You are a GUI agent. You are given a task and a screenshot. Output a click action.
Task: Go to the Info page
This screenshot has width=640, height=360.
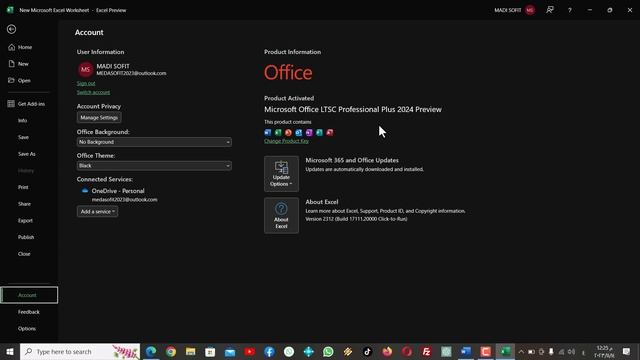point(22,120)
